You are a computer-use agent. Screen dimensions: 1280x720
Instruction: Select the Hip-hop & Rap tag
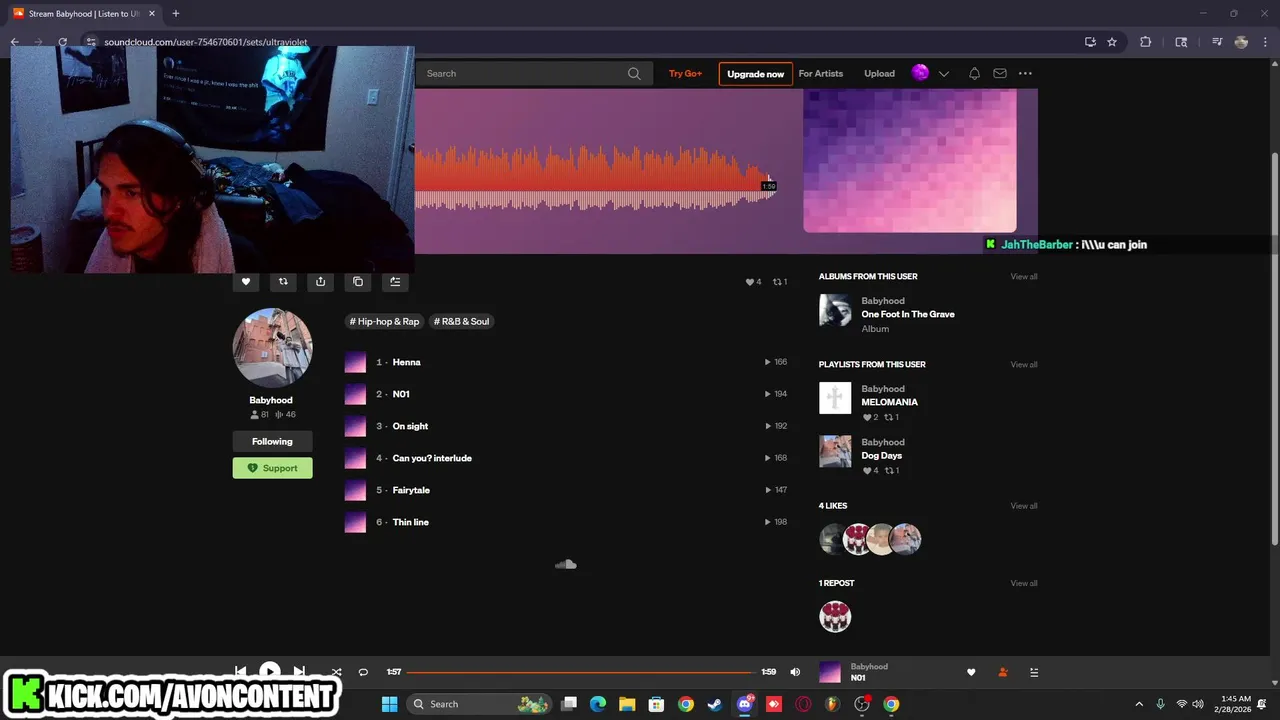pos(385,321)
